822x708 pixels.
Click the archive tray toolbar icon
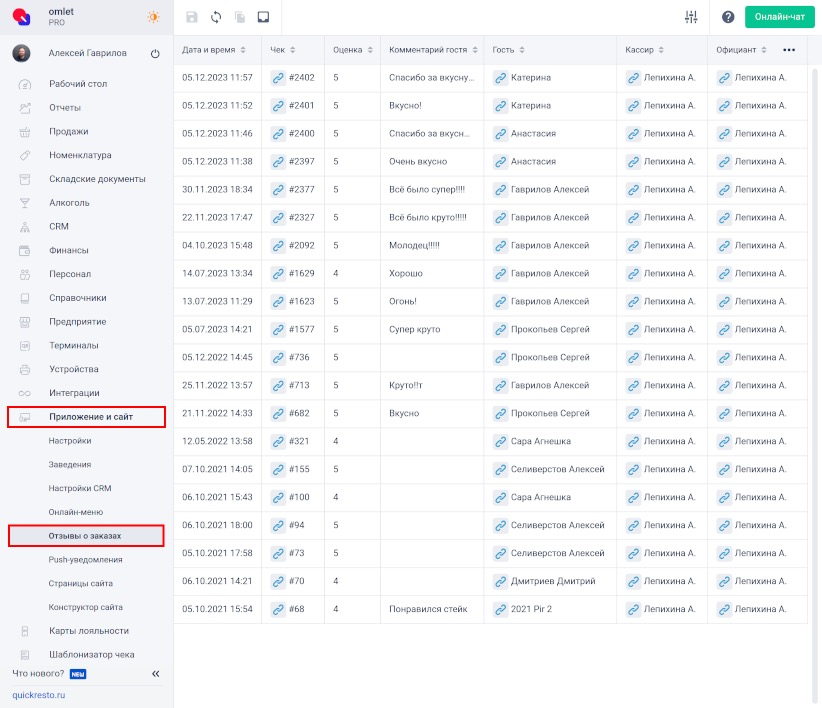click(x=263, y=17)
